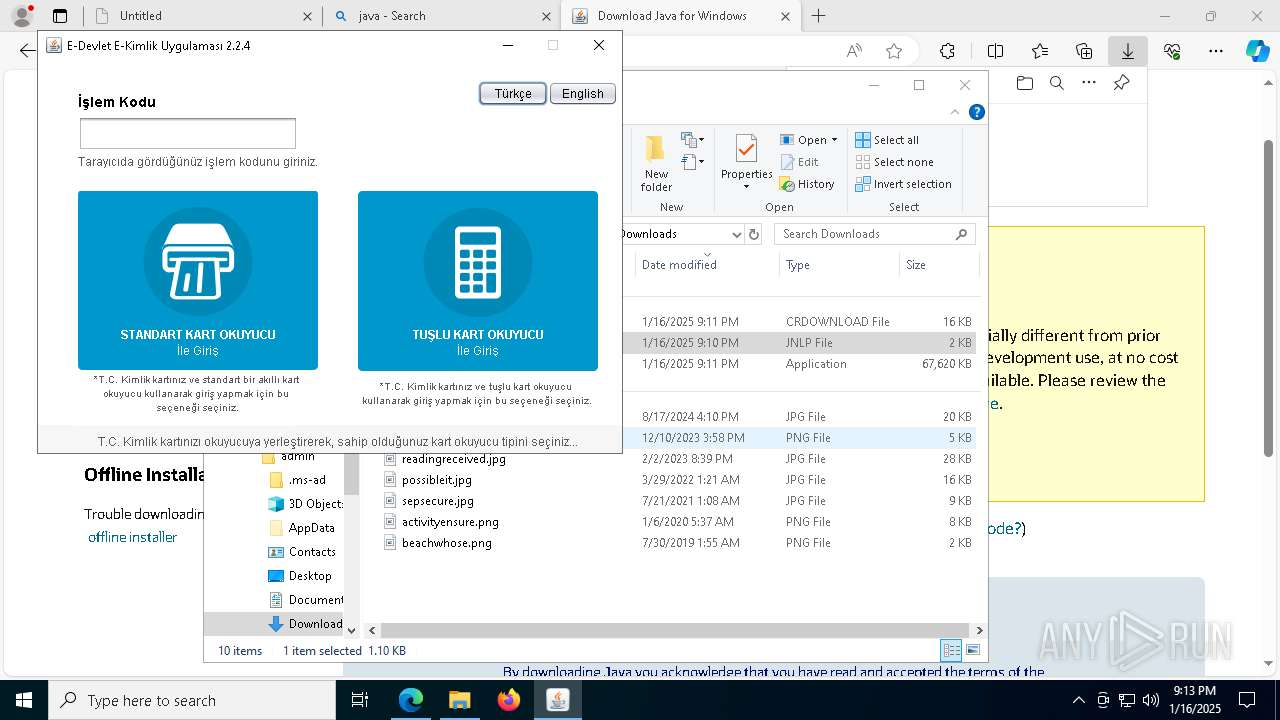Screen dimensions: 1280x720
Task: Switch to details view layout icon
Action: 951,650
